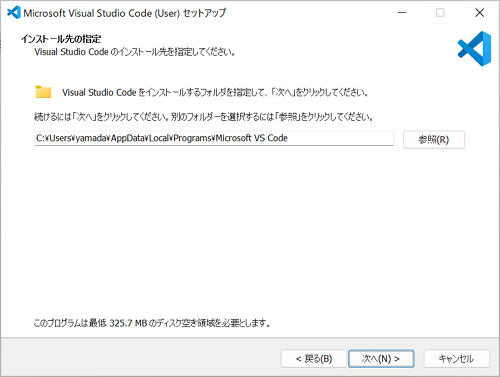
Task: Click the text Visual Studio Code をインストールするフォルダを指定して
Action: click(163, 92)
